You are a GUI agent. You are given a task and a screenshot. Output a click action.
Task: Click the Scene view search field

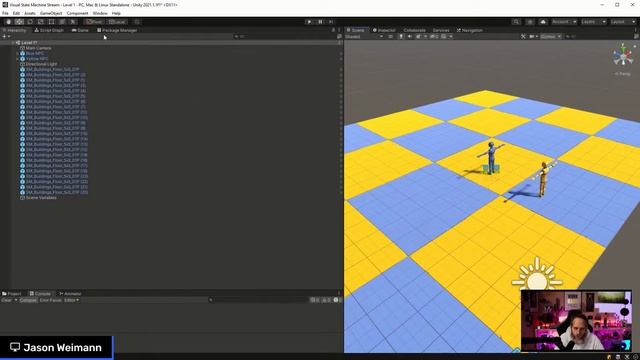[598, 36]
